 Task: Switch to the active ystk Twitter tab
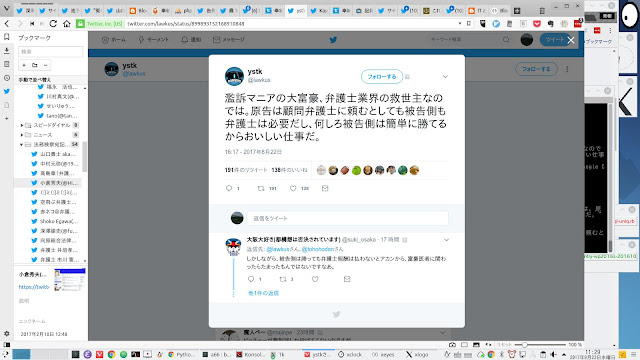coord(296,11)
